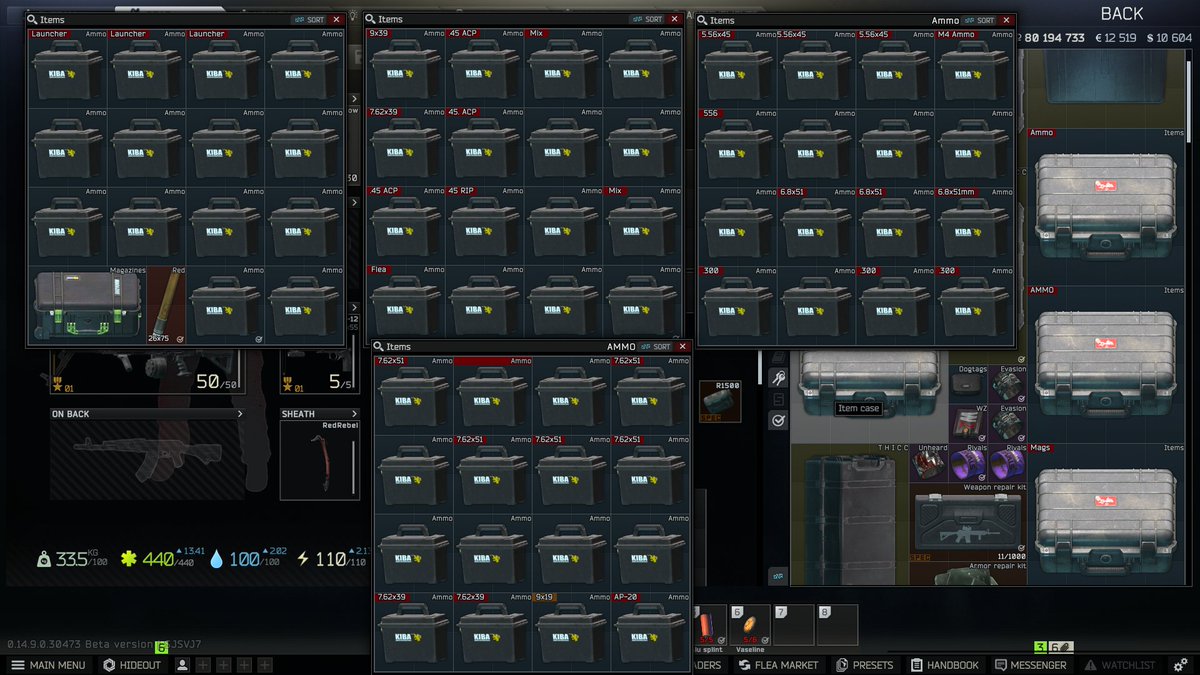Toggle the checkmark filter tab beside the stash

778,421
